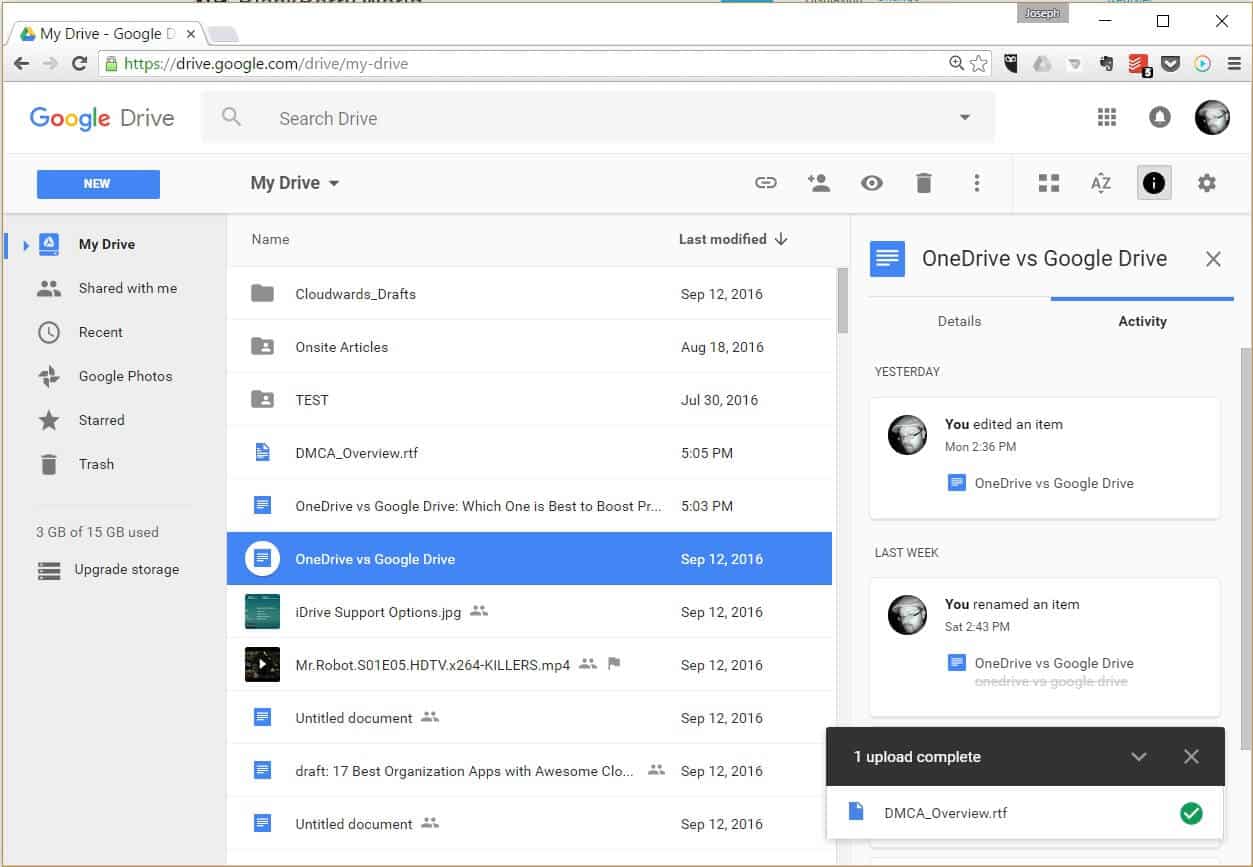Open the file renamed Sat 2:43 PM
Screen dimensions: 1253x867
1054,663
